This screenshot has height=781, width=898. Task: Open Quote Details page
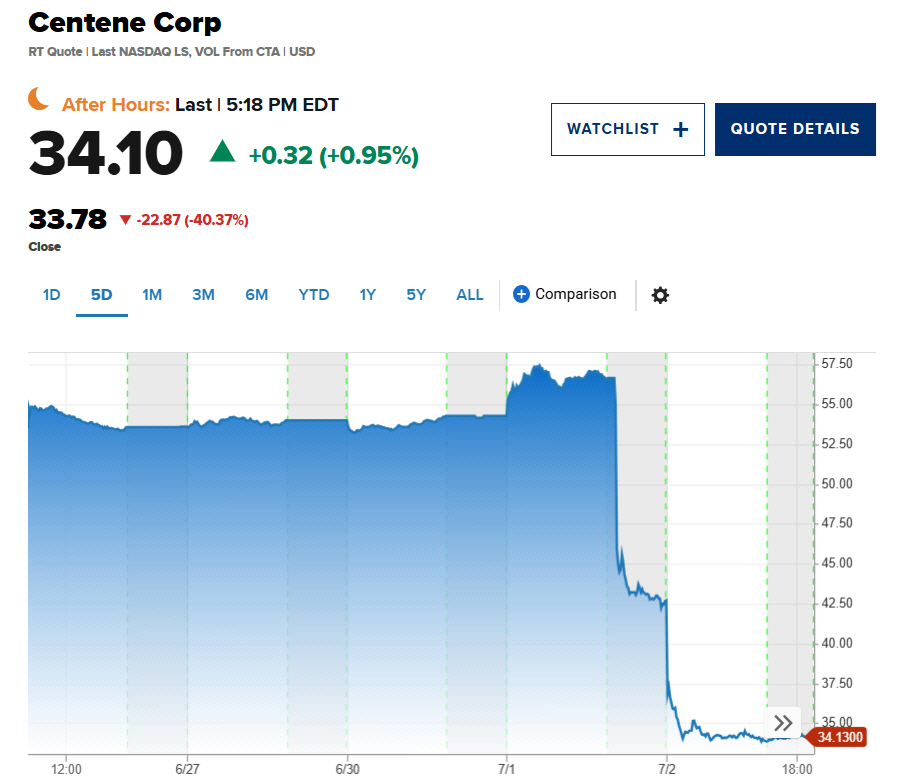coord(795,129)
